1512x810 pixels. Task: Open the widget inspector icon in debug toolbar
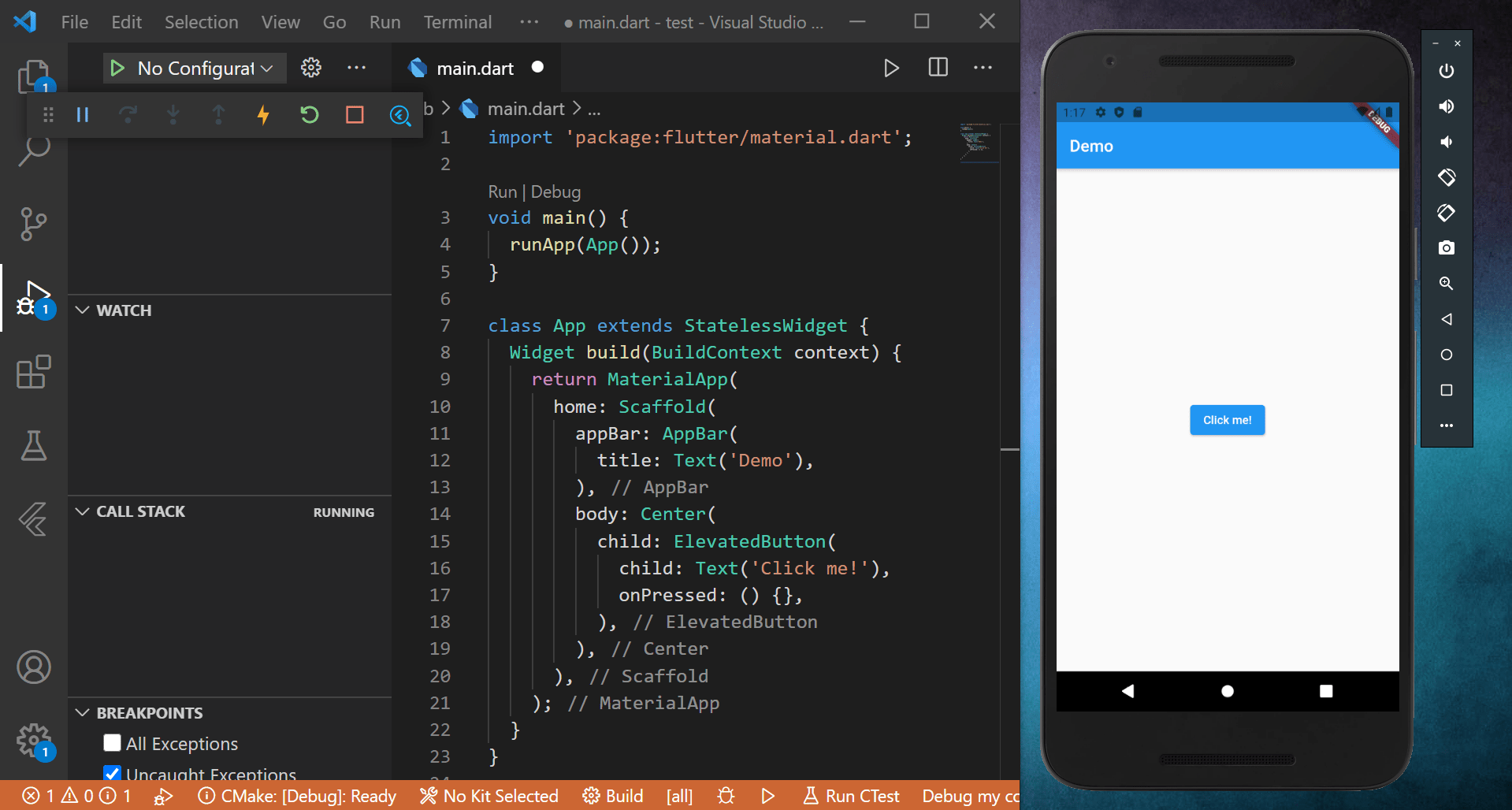400,116
